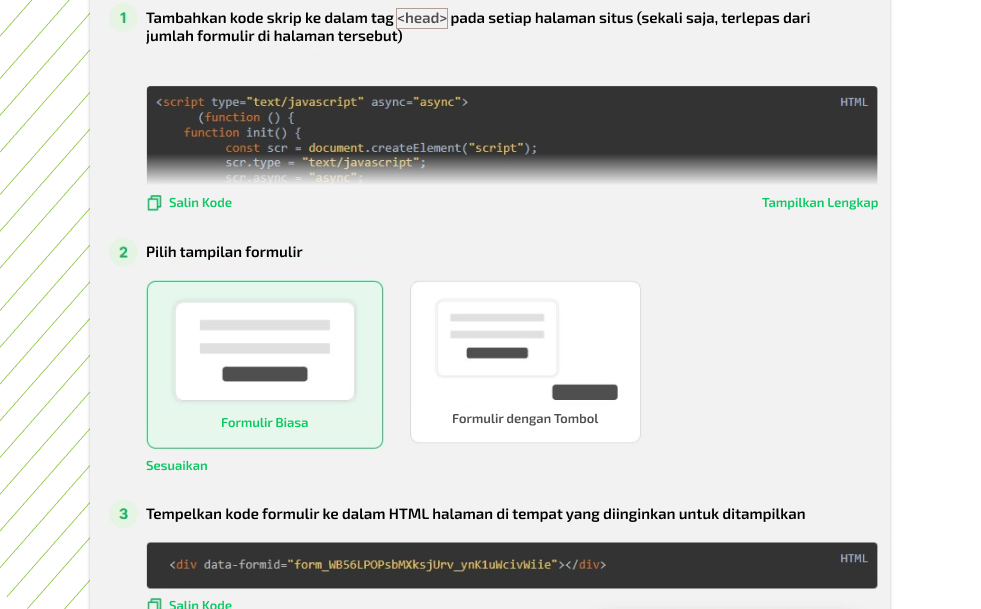
Task: Click the HTML badge on div code block
Action: [853, 558]
